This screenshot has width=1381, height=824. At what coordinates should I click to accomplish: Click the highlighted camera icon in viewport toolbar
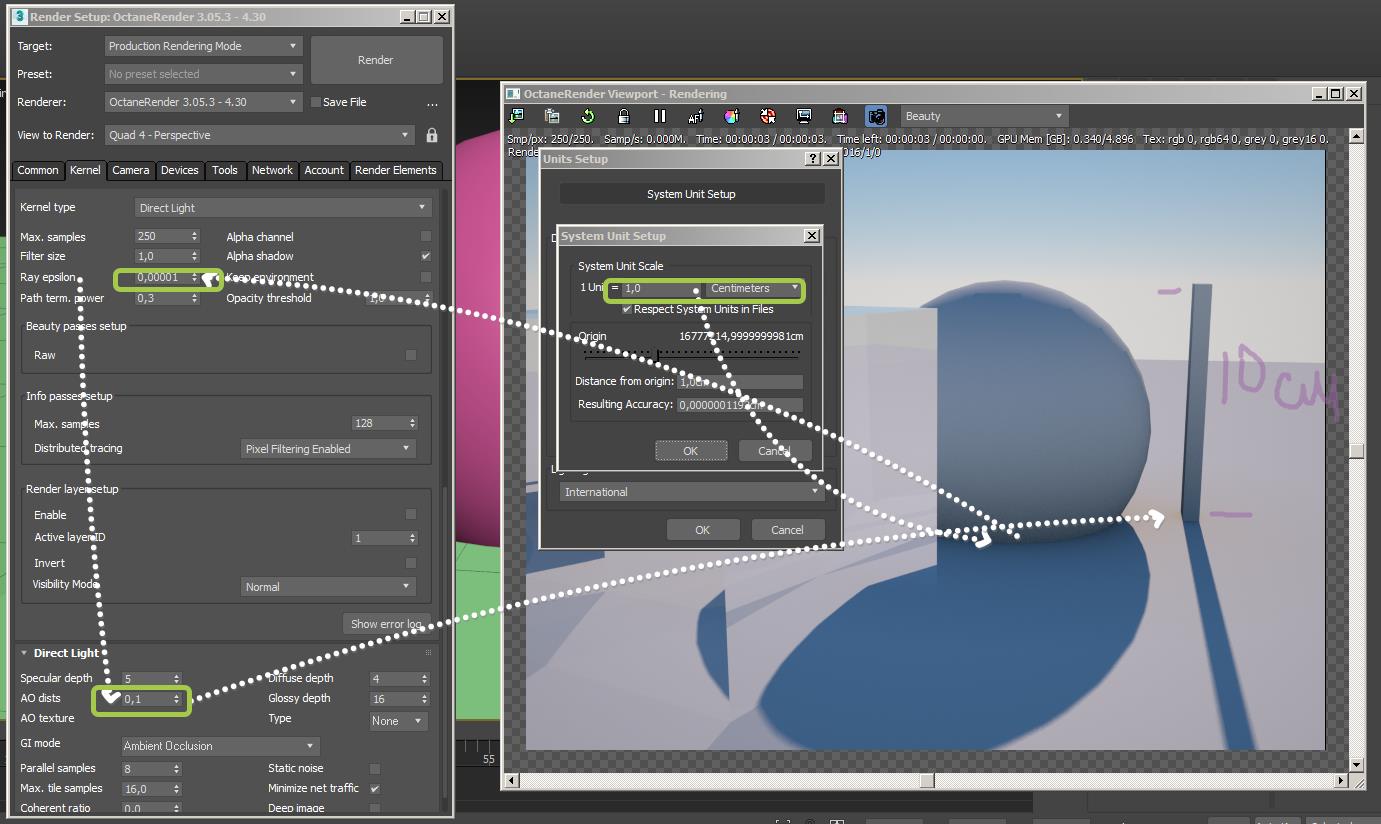[876, 116]
